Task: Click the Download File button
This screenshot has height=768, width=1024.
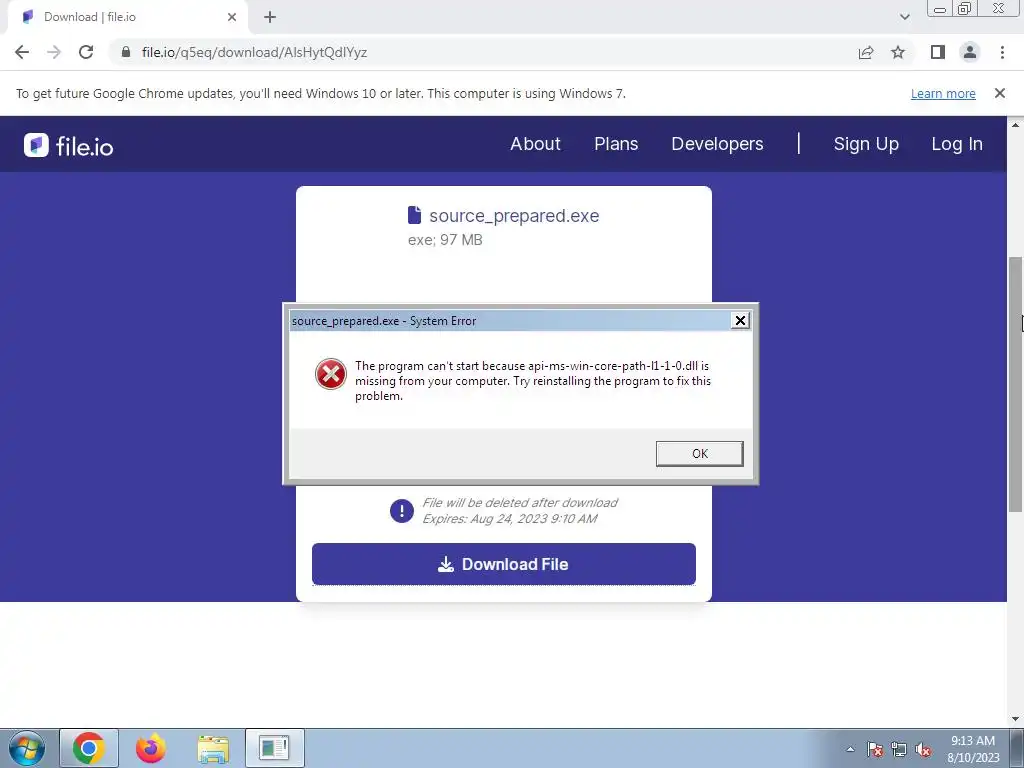Action: point(504,564)
